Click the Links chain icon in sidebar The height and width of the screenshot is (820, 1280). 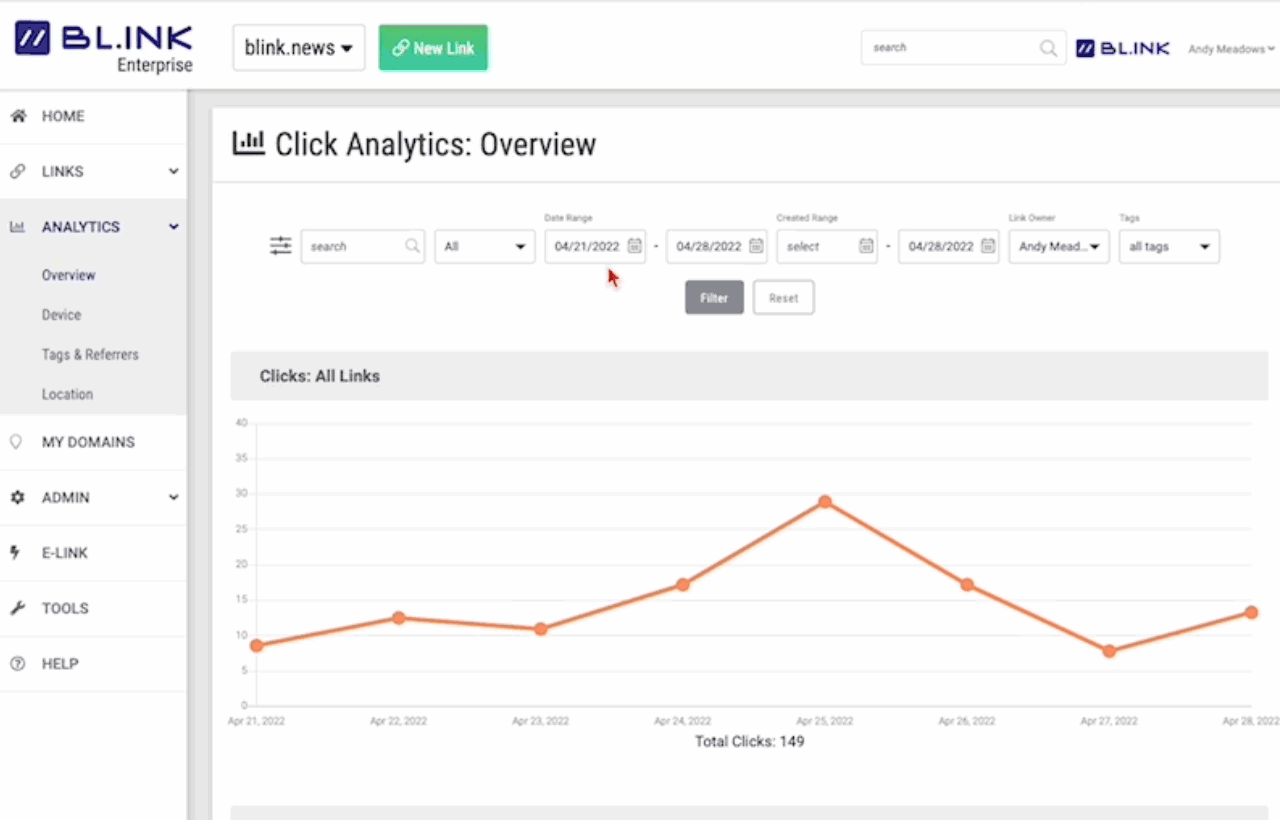17,172
